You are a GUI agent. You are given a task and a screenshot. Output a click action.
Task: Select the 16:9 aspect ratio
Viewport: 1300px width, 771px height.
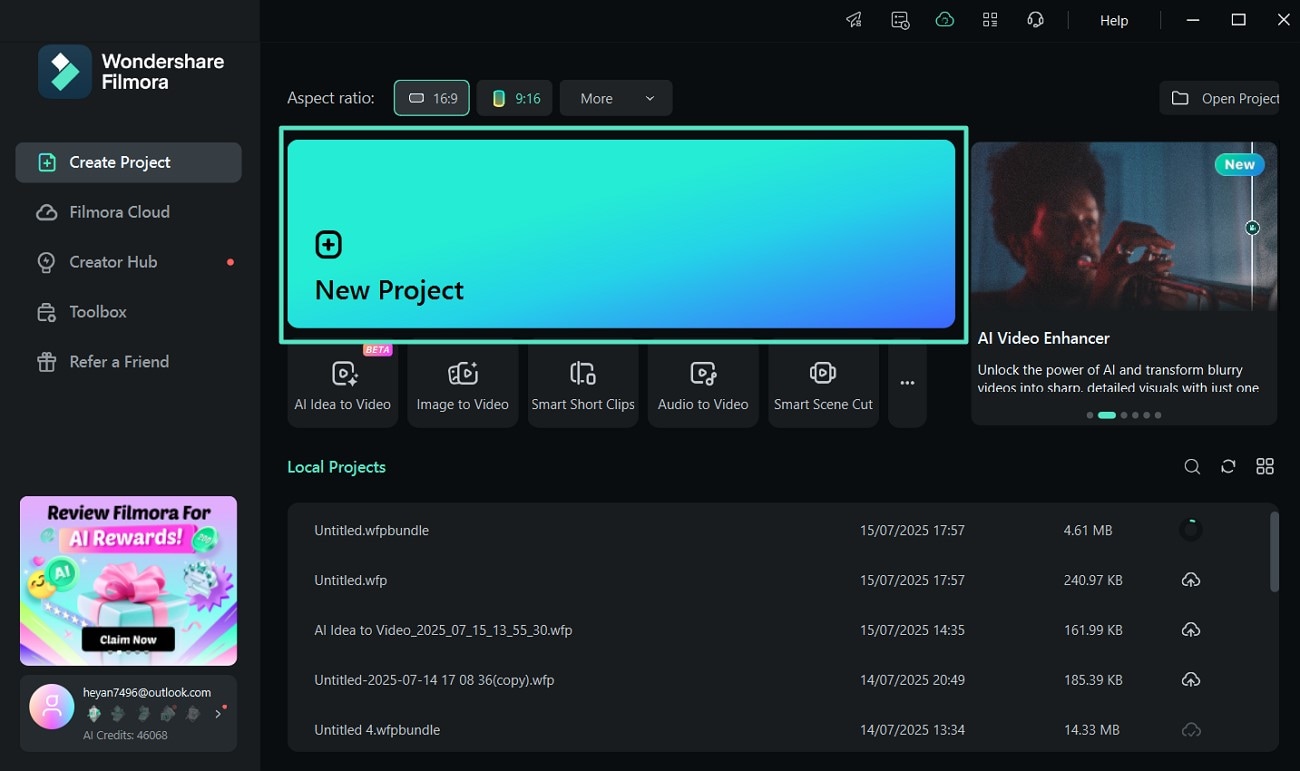point(432,98)
